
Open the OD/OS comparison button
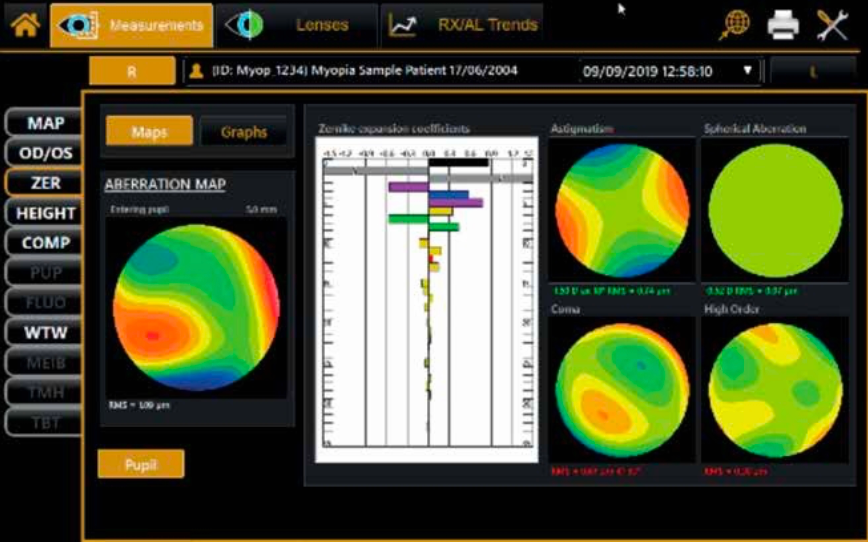pos(44,153)
